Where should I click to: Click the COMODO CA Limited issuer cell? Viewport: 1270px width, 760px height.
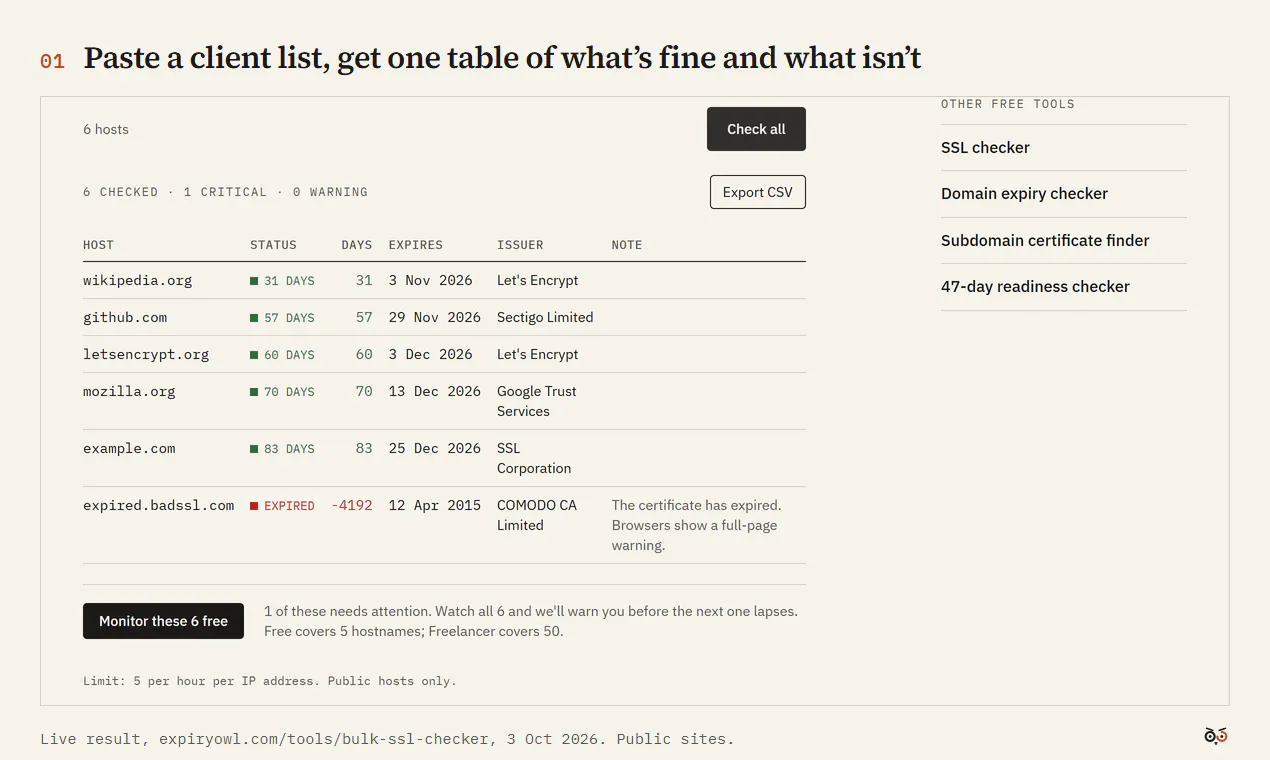tap(537, 515)
